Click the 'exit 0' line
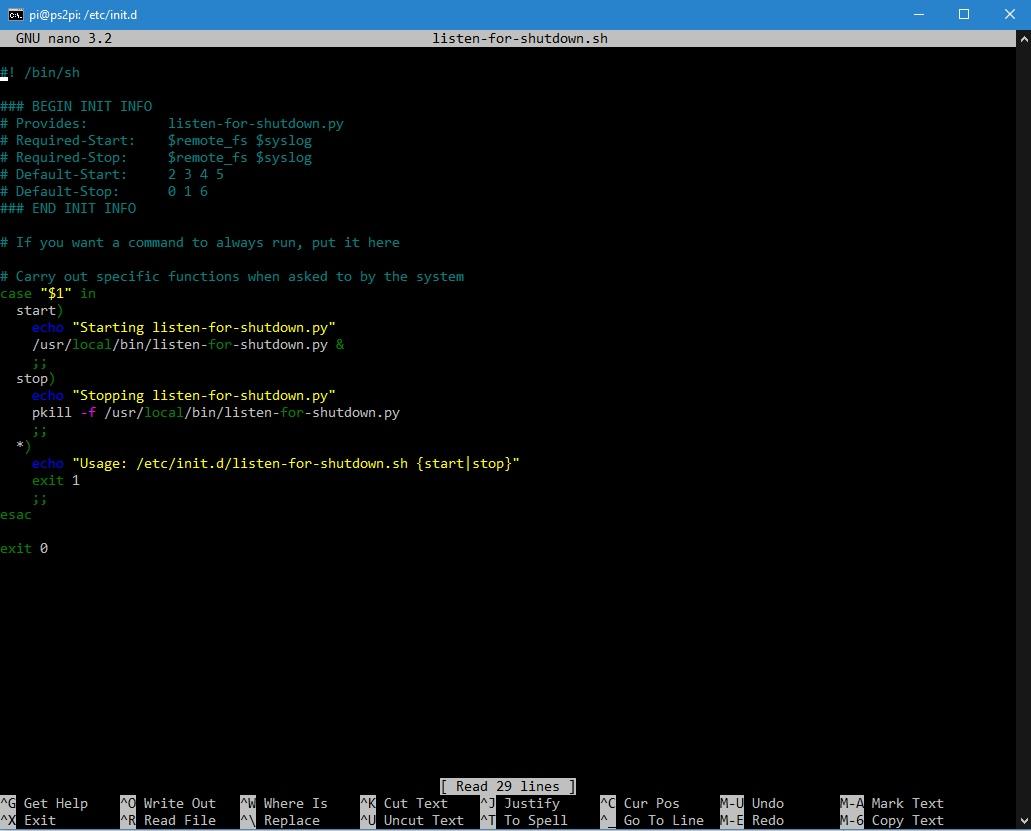Screen dimensions: 1031x831 [x=24, y=549]
